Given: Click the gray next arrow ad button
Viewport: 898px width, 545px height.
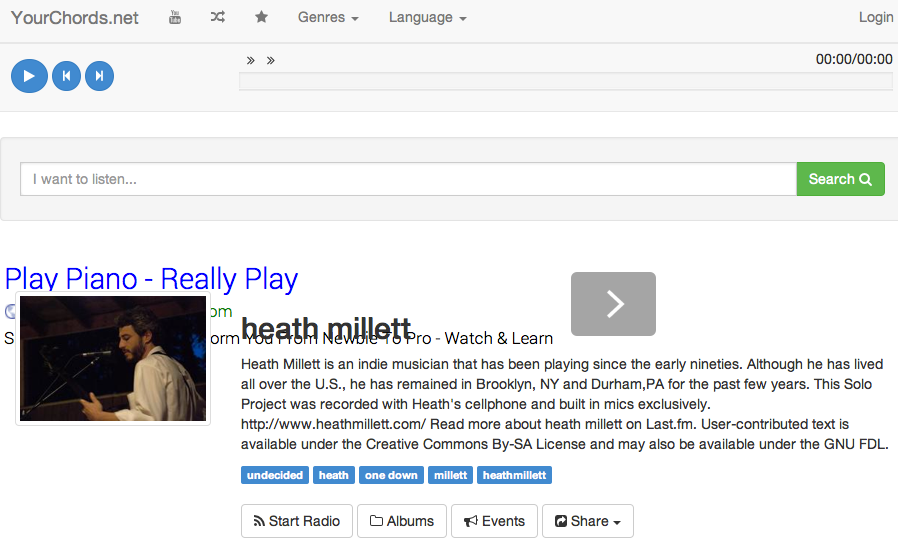Looking at the screenshot, I should (x=613, y=304).
